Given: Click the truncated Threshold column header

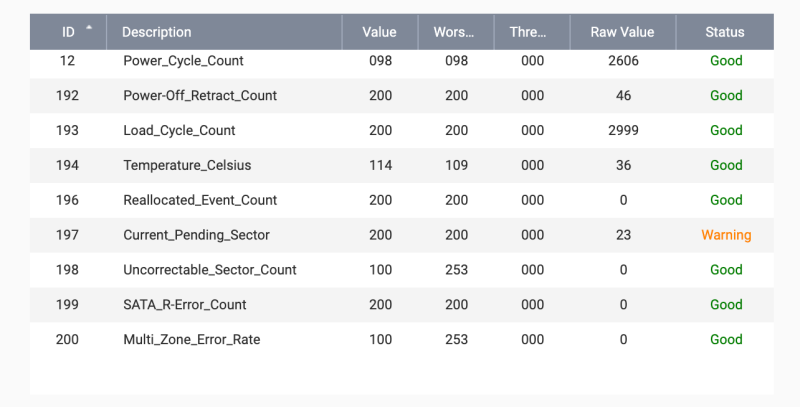Looking at the screenshot, I should [532, 32].
